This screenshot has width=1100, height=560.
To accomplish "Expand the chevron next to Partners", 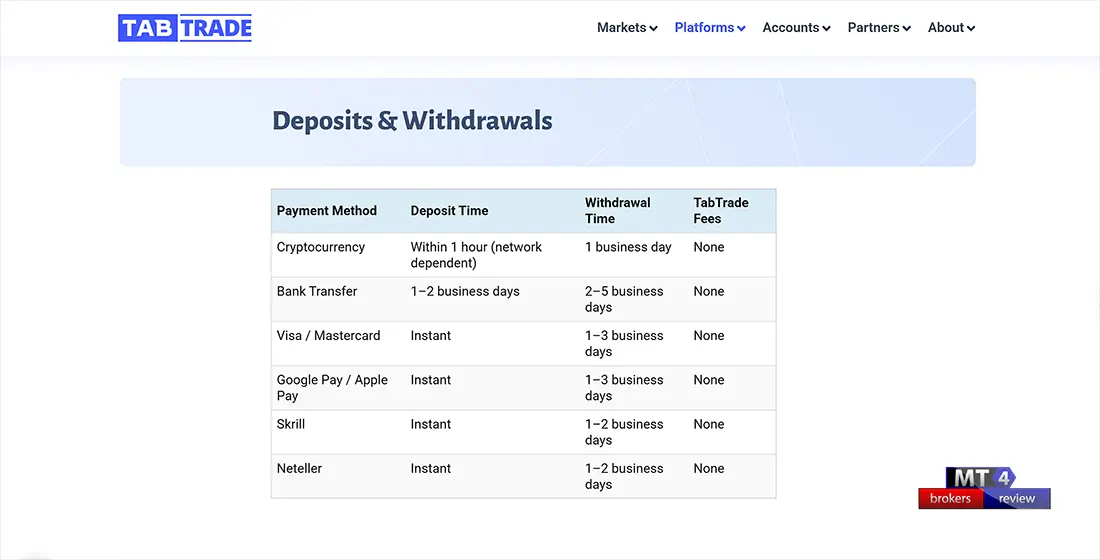I will 906,29.
